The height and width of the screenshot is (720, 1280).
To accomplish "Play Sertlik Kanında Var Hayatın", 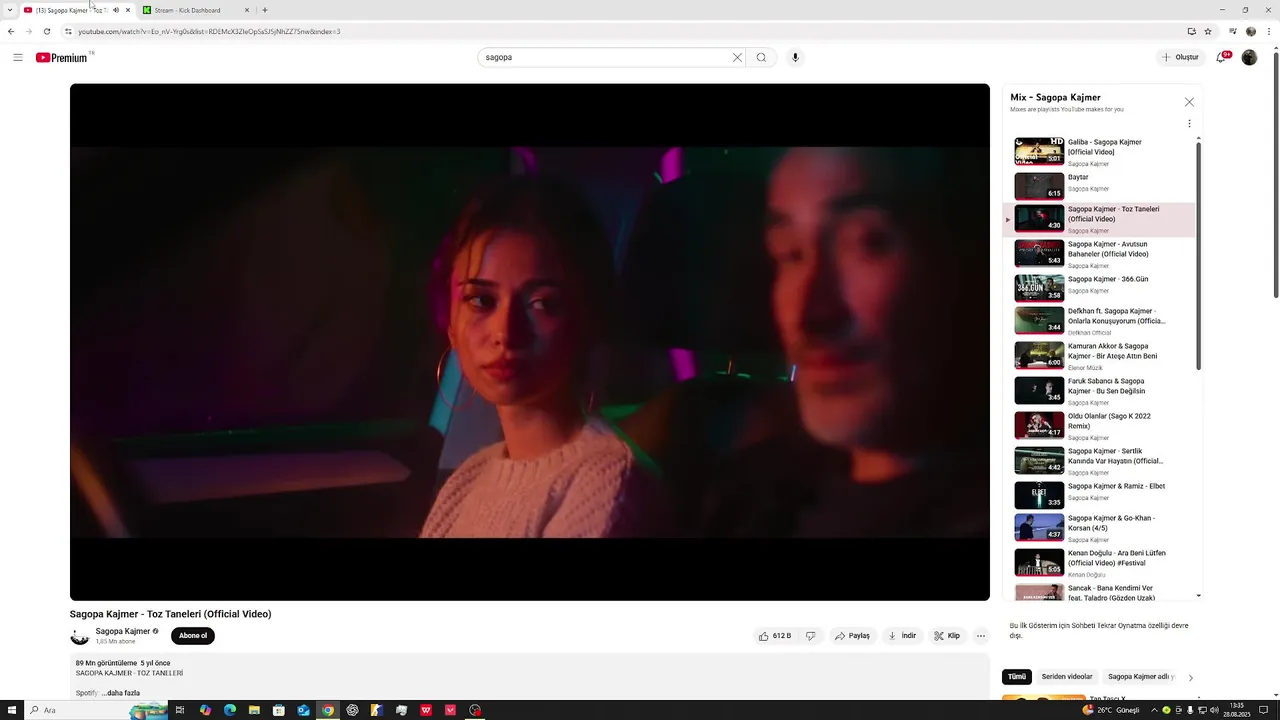I will 1100,461.
